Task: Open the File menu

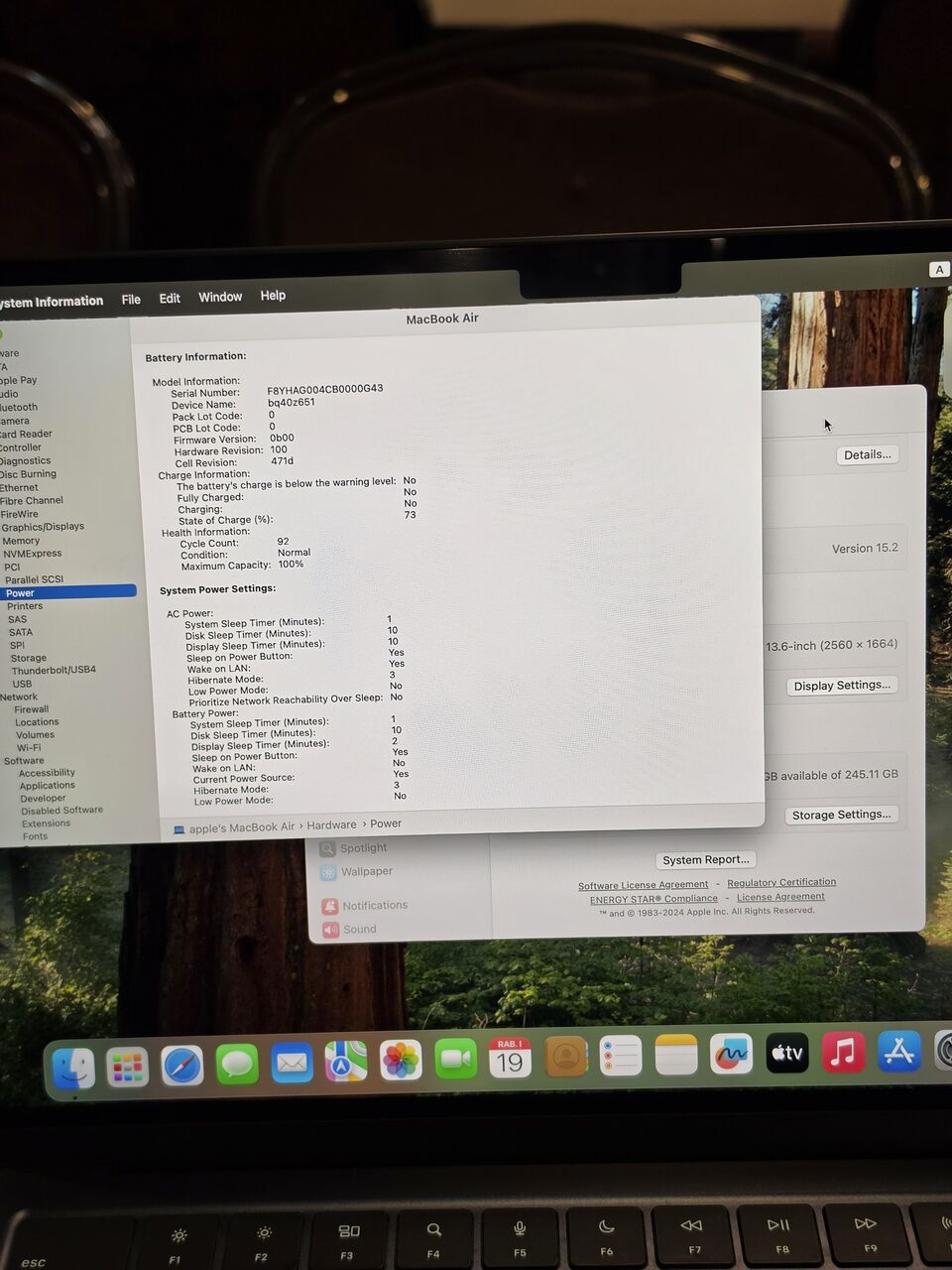Action: [x=131, y=300]
